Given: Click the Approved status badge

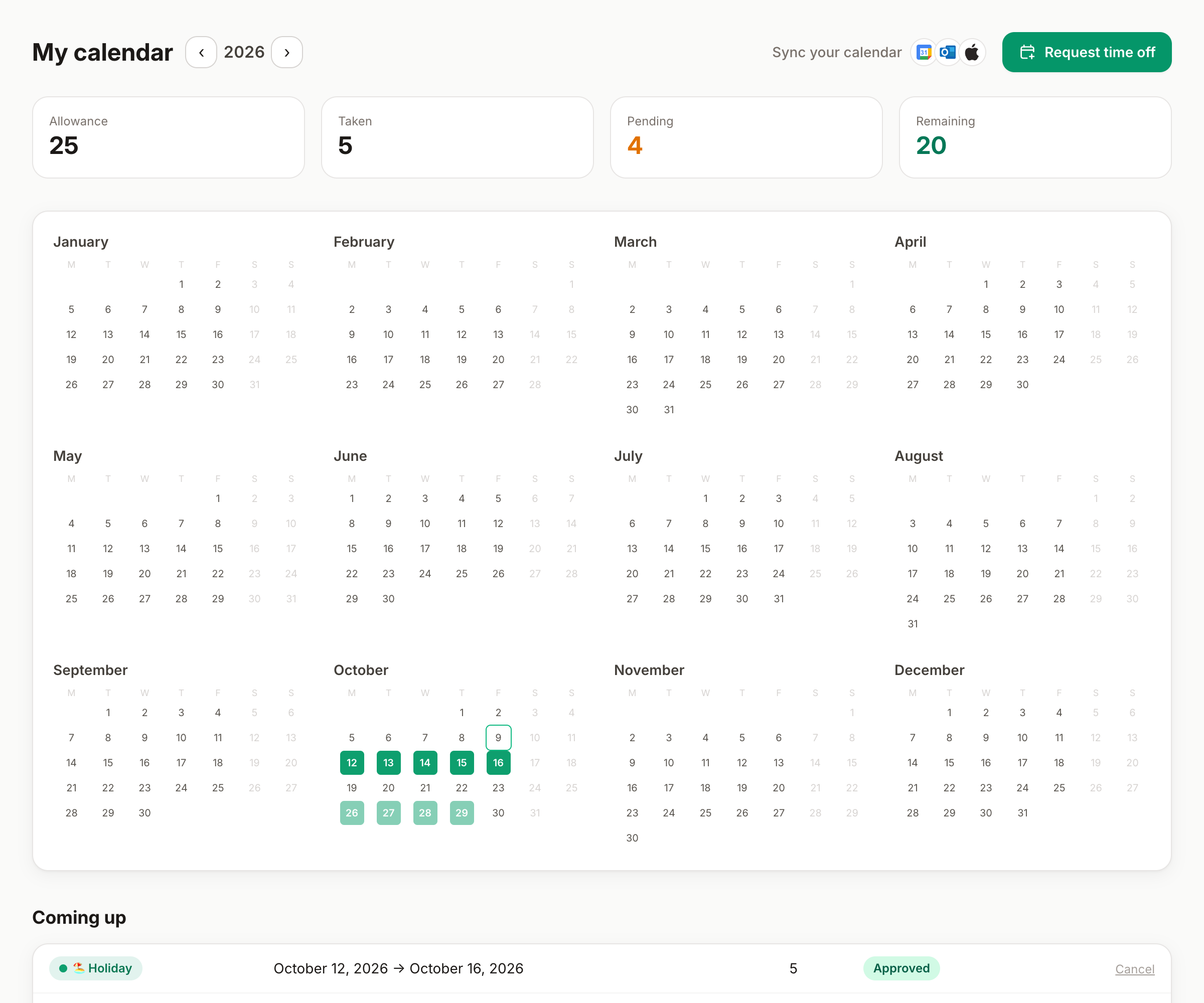Looking at the screenshot, I should tap(901, 968).
